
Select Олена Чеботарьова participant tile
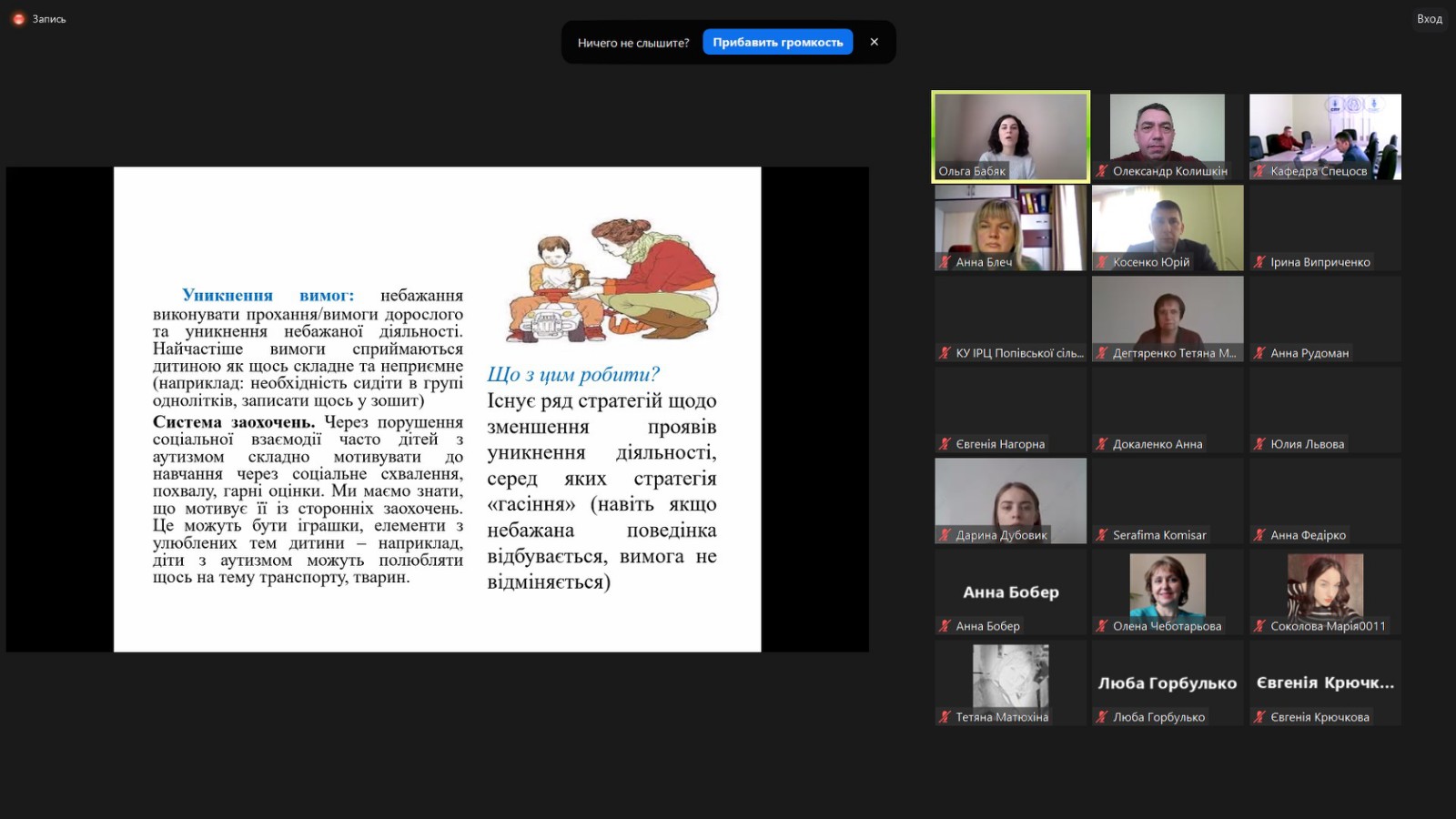[1168, 587]
